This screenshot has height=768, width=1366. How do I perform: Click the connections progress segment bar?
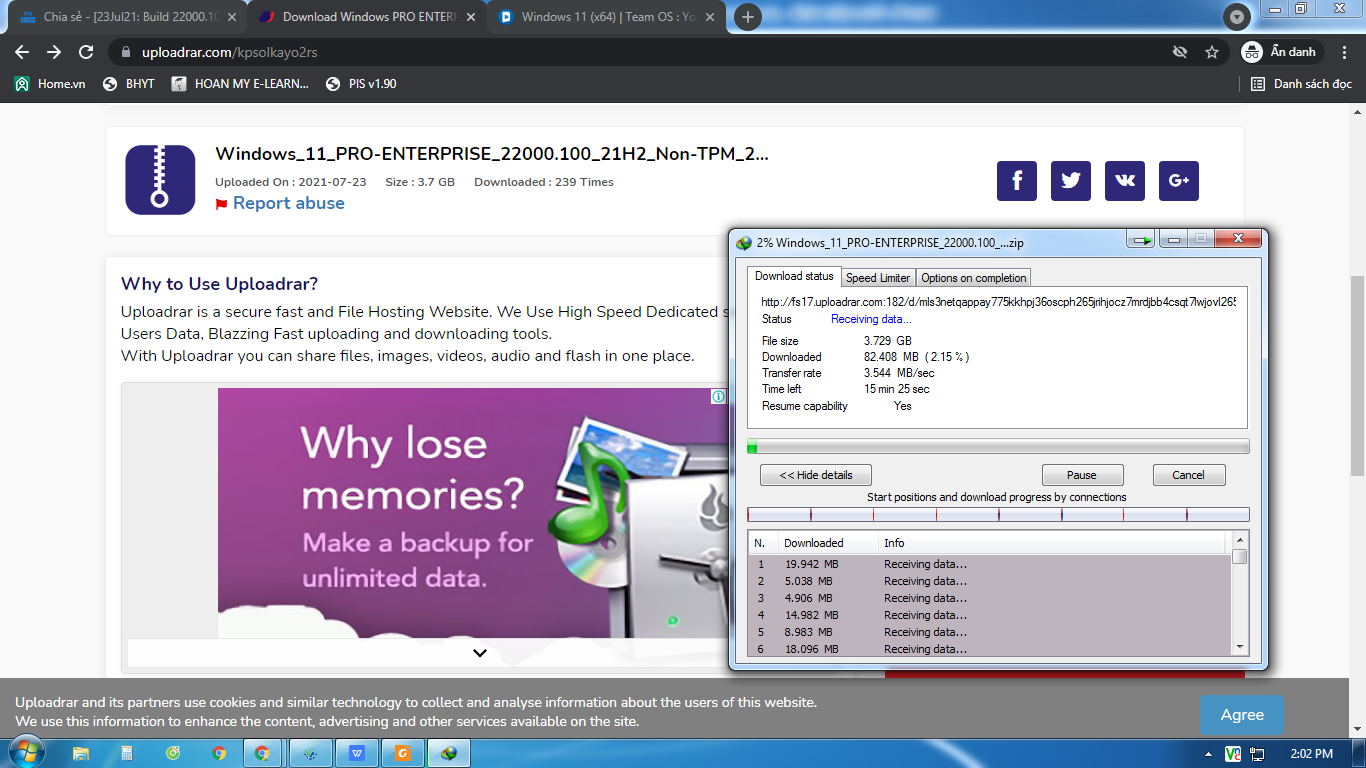(998, 515)
